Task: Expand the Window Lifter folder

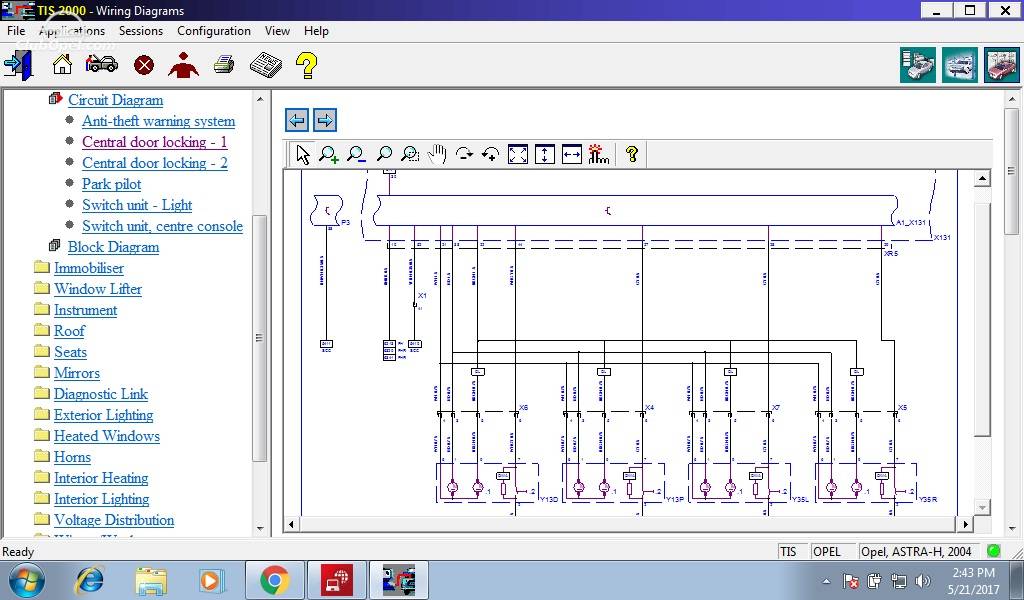Action: click(98, 289)
